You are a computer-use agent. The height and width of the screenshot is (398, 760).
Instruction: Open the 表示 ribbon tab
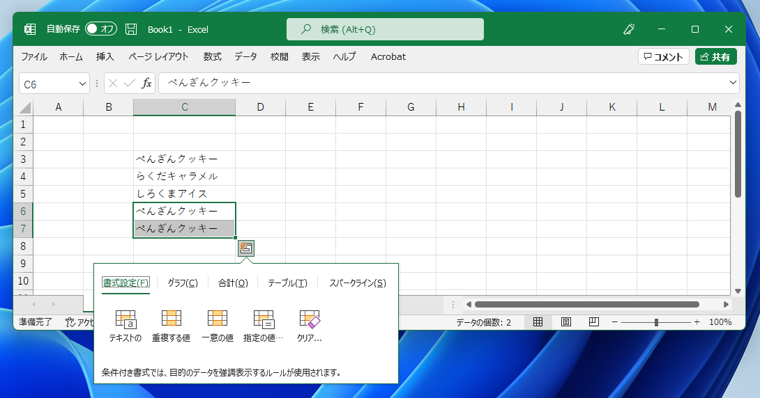point(311,57)
